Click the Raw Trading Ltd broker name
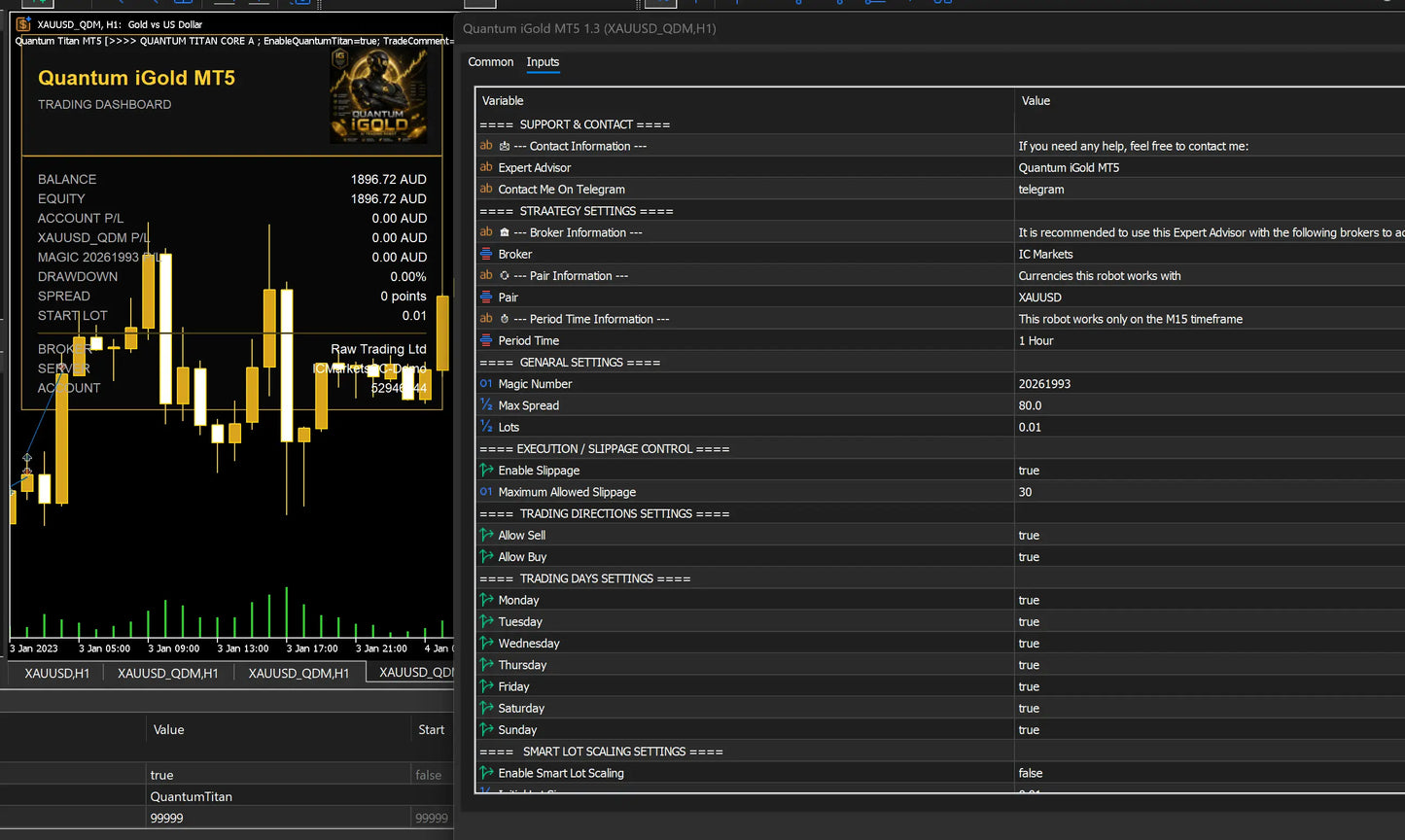 pyautogui.click(x=378, y=349)
